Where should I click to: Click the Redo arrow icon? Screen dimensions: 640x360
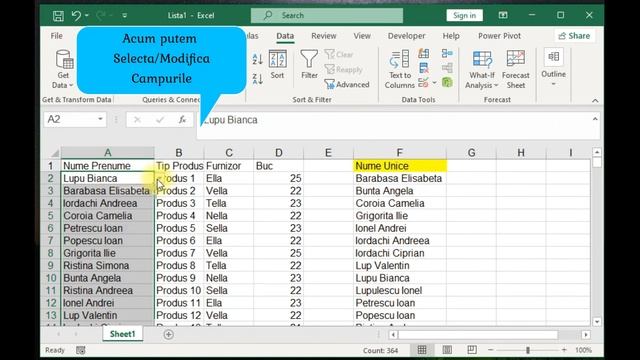click(100, 16)
